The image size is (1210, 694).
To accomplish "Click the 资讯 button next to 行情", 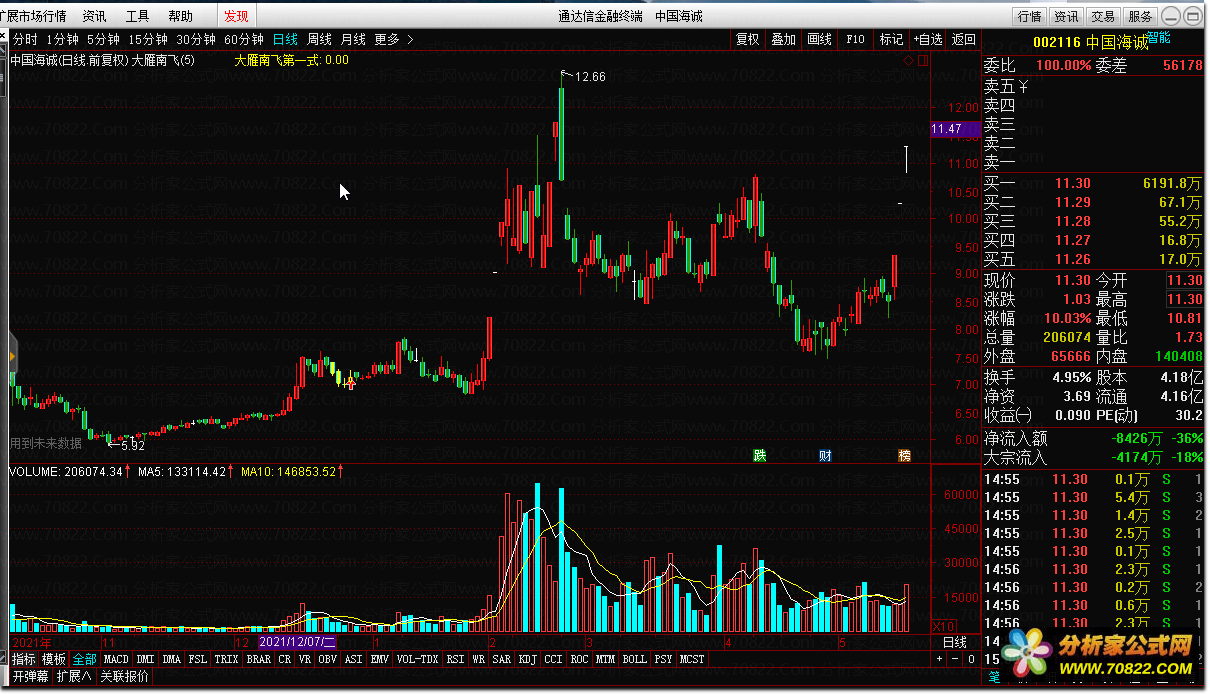I will [1066, 16].
